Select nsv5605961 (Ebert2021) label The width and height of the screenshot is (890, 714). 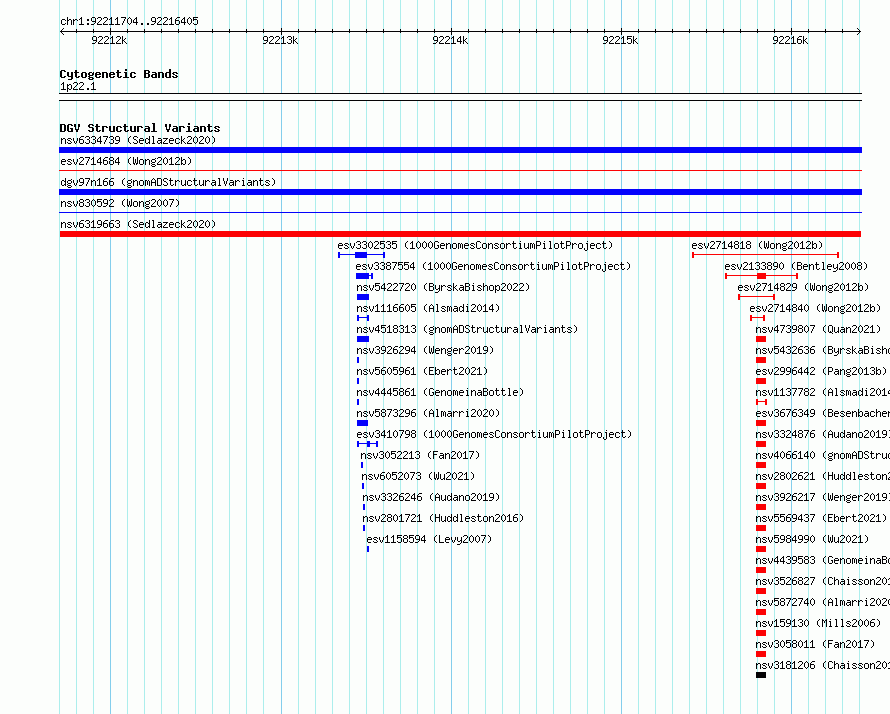coord(422,371)
